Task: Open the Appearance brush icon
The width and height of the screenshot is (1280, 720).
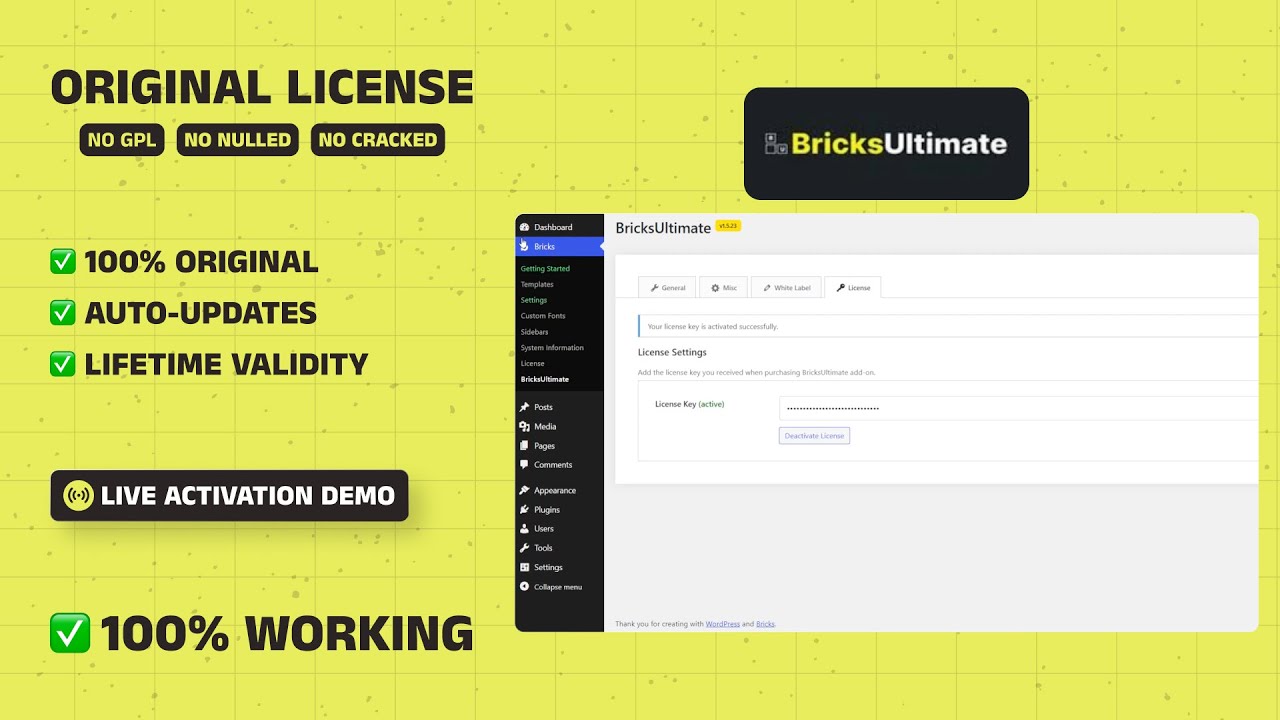Action: click(x=524, y=490)
